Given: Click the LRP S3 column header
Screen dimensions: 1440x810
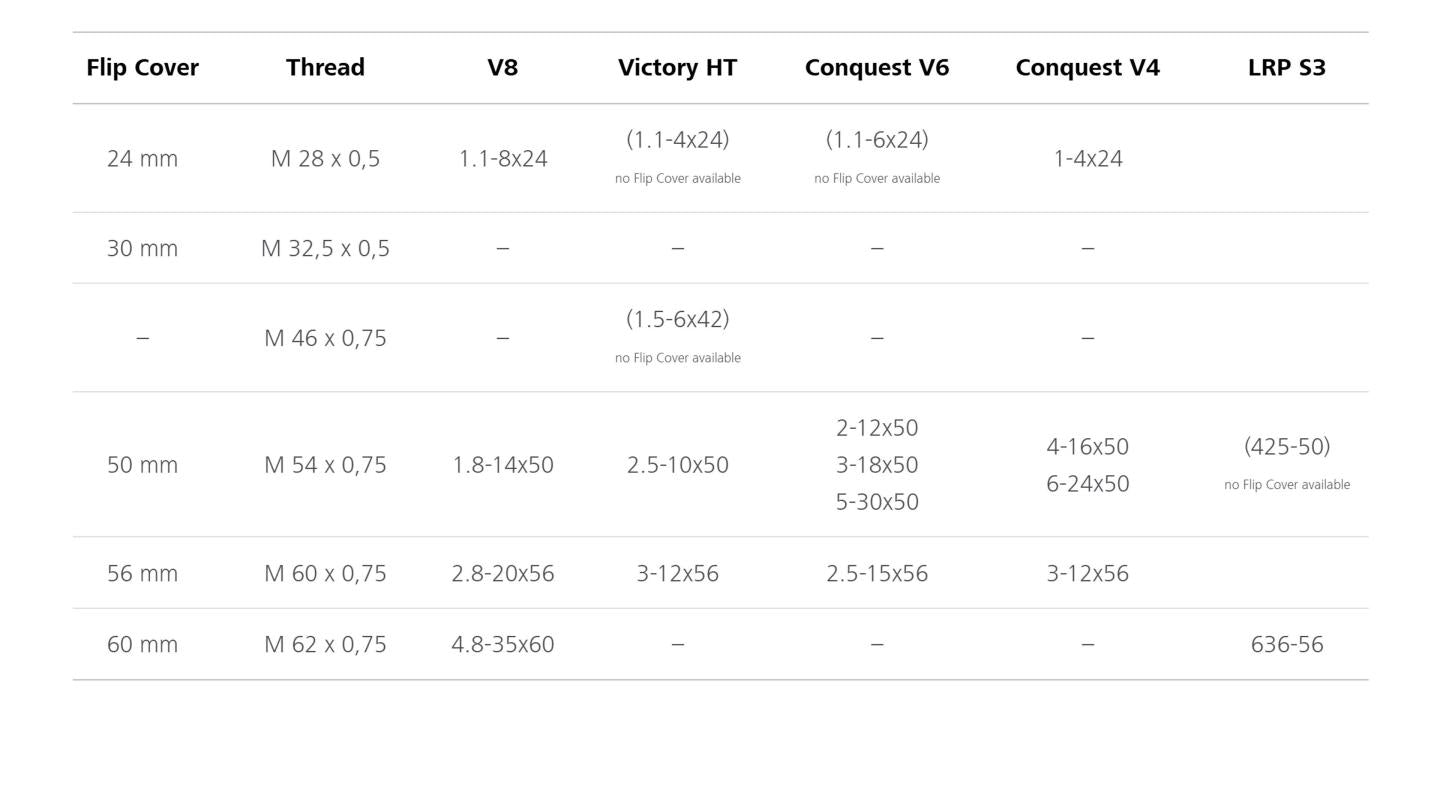Looking at the screenshot, I should [1287, 67].
